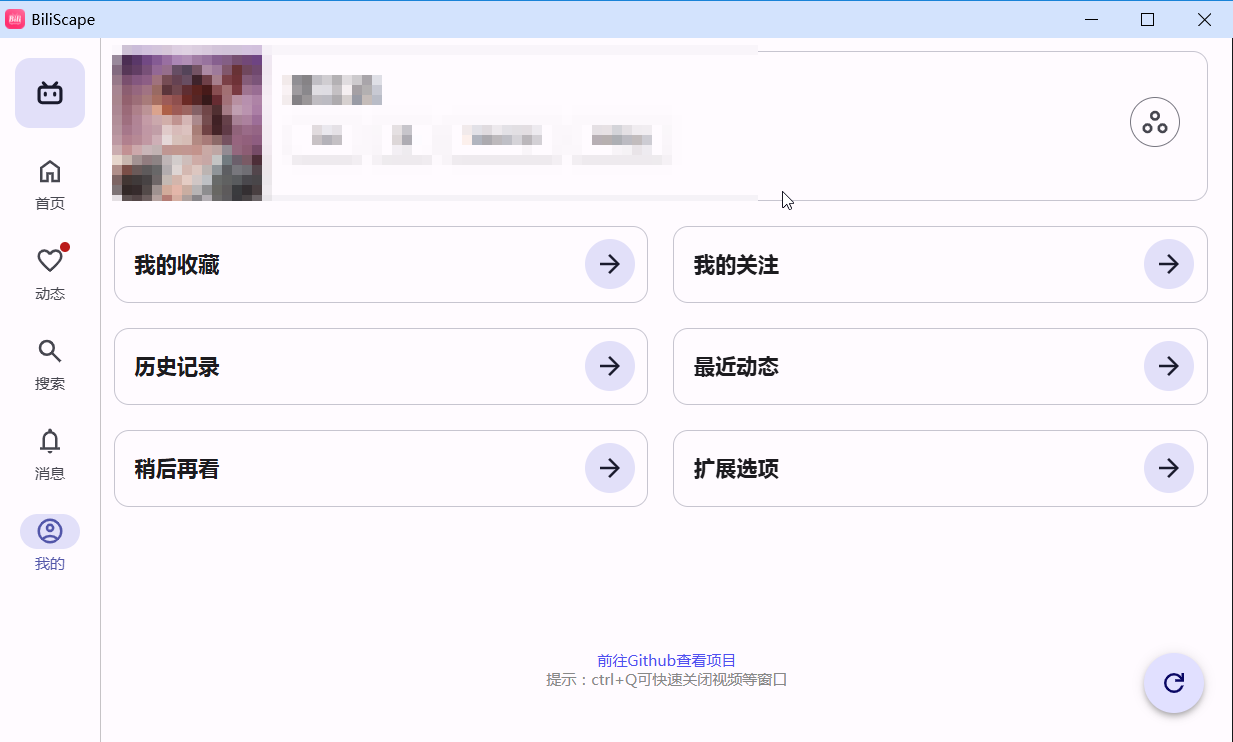Viewport: 1233px width, 742px height.
Task: Open the 扩展选项 card
Action: [x=940, y=468]
